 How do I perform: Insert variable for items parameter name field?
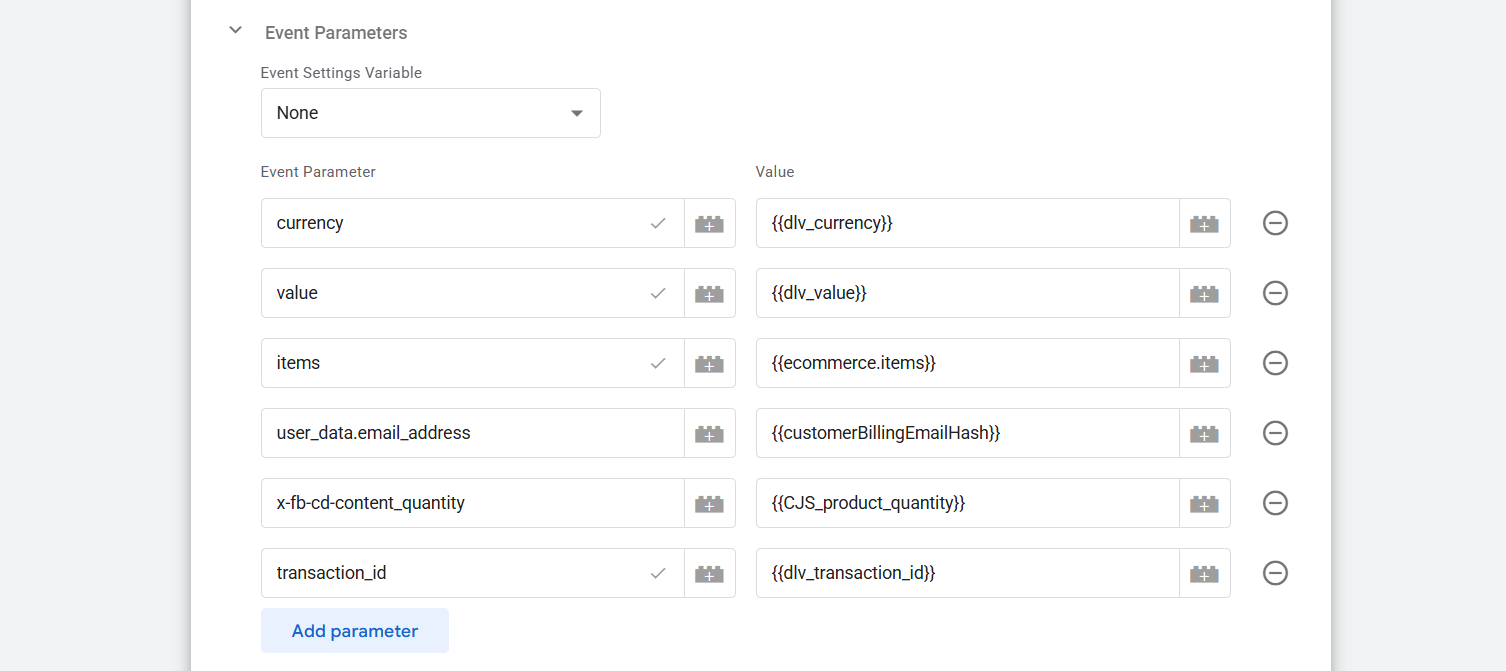[709, 363]
